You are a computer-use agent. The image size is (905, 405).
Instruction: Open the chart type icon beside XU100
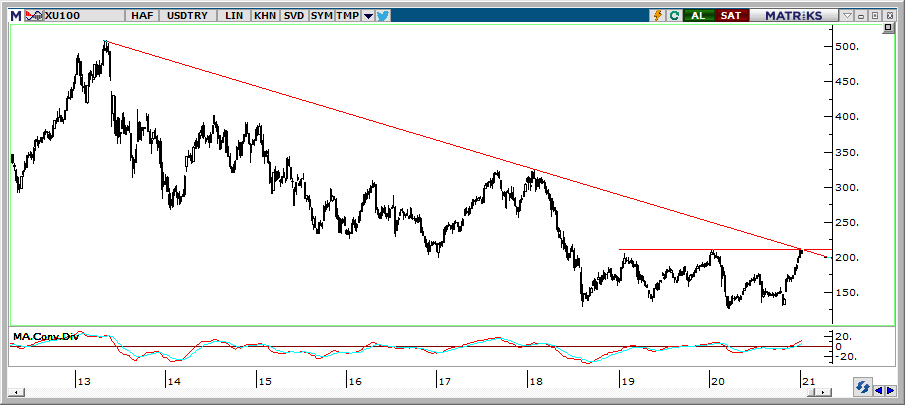point(34,16)
